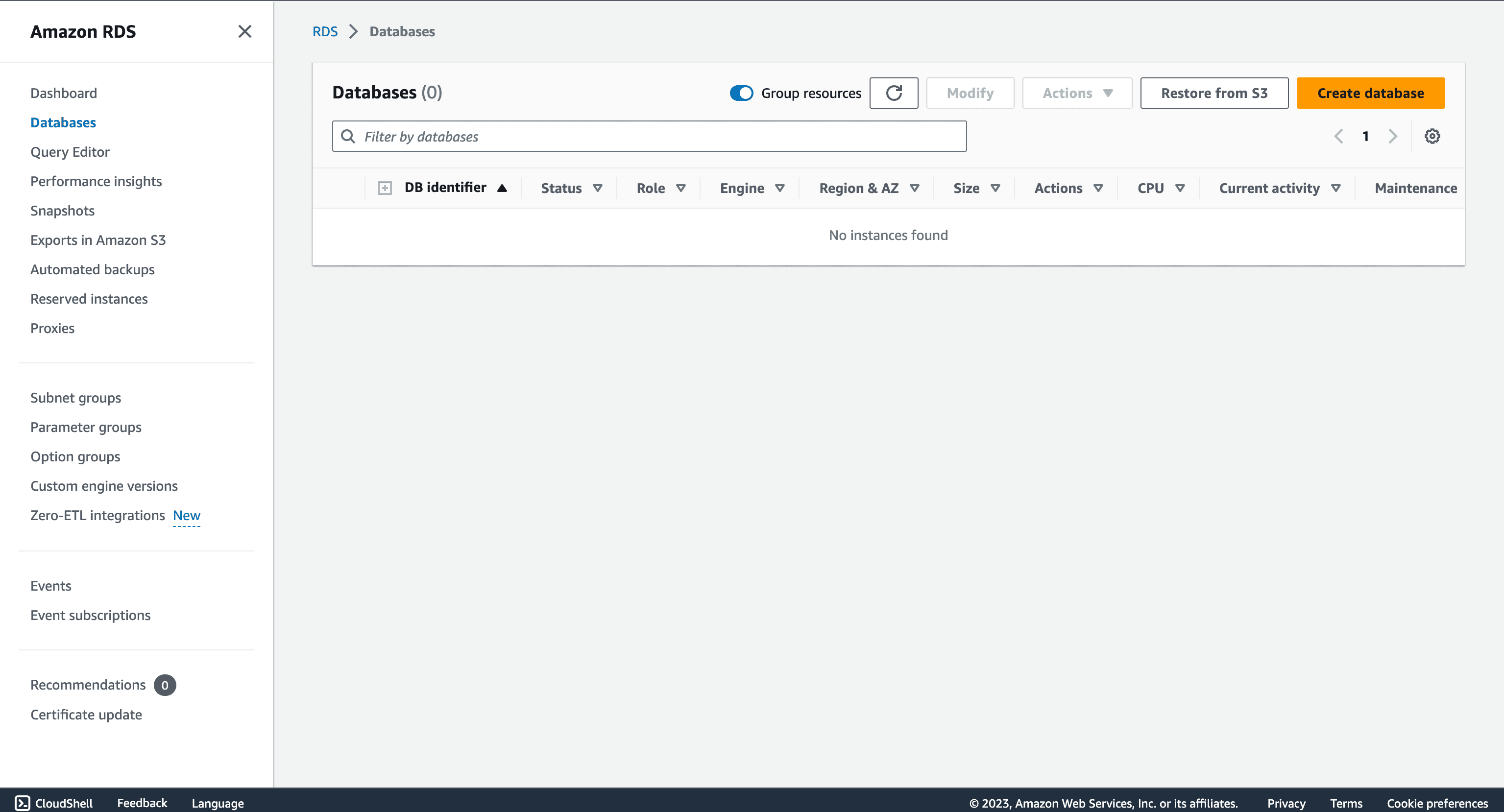Click the breadcrumb chevron separator

coord(353,31)
